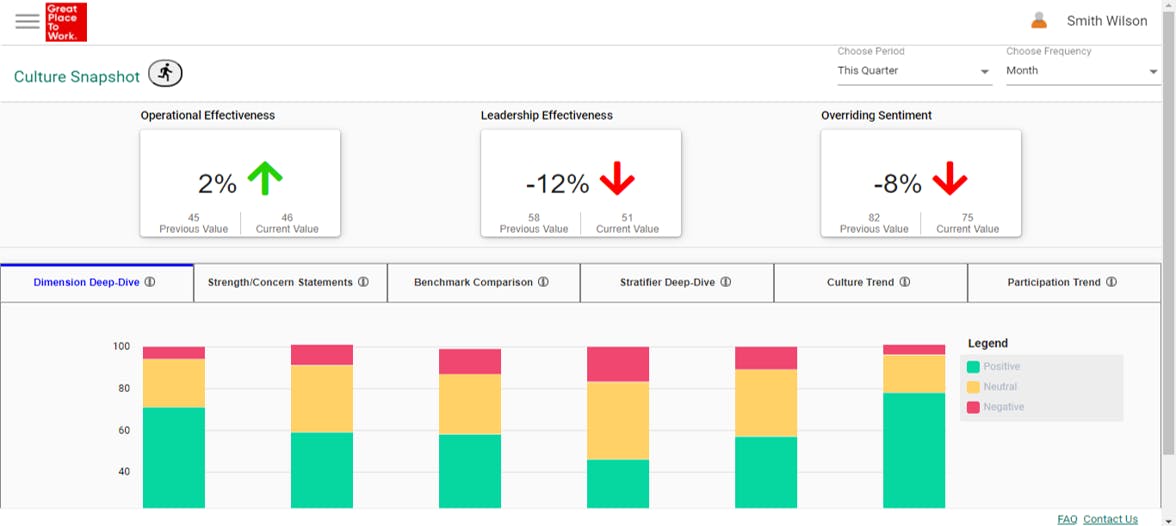This screenshot has height=526, width=1176.
Task: Open the FAQ link
Action: coord(1067,519)
